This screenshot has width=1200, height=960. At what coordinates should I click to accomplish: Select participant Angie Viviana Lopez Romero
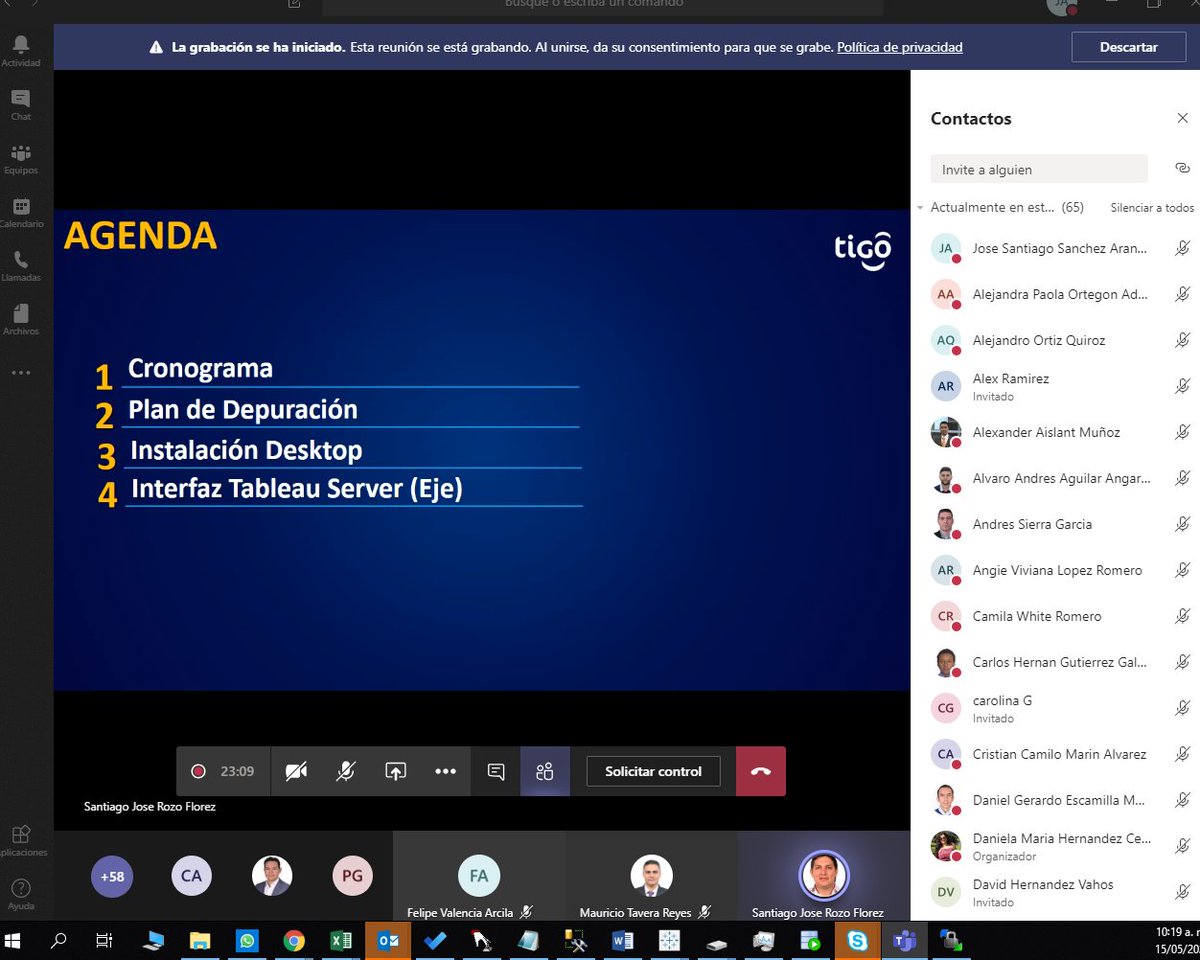1055,570
